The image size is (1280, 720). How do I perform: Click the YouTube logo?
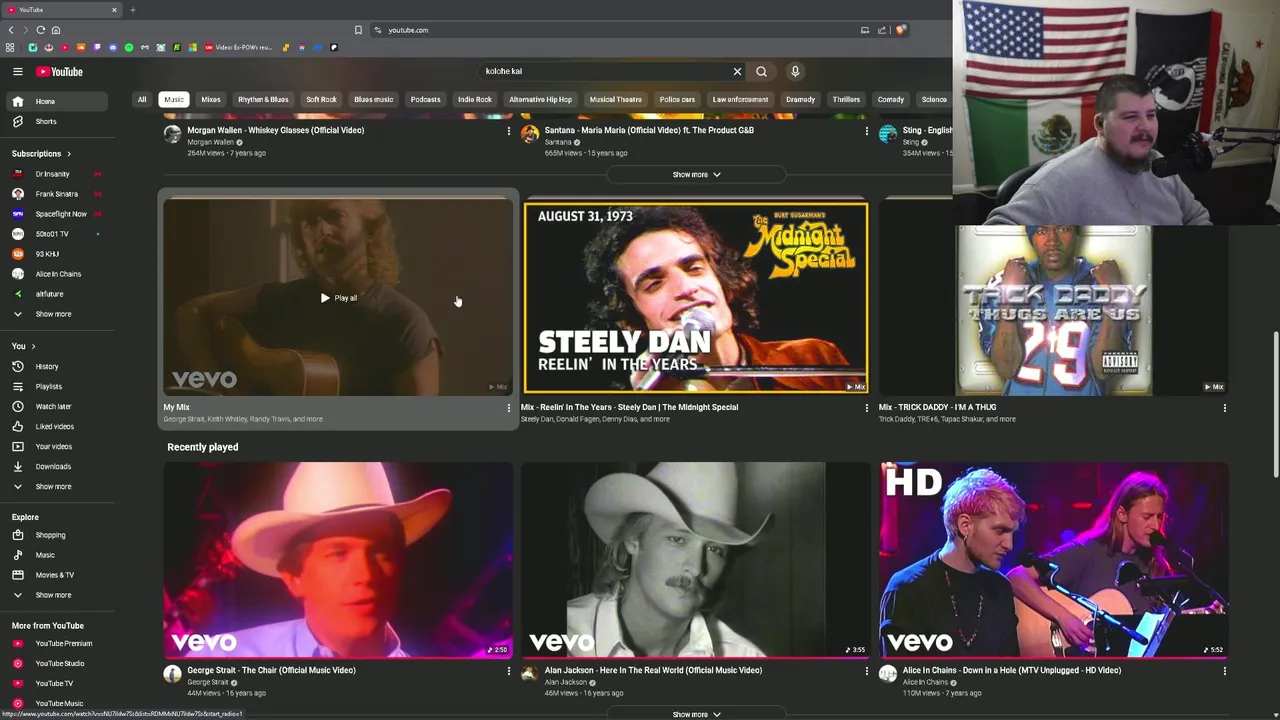point(60,72)
